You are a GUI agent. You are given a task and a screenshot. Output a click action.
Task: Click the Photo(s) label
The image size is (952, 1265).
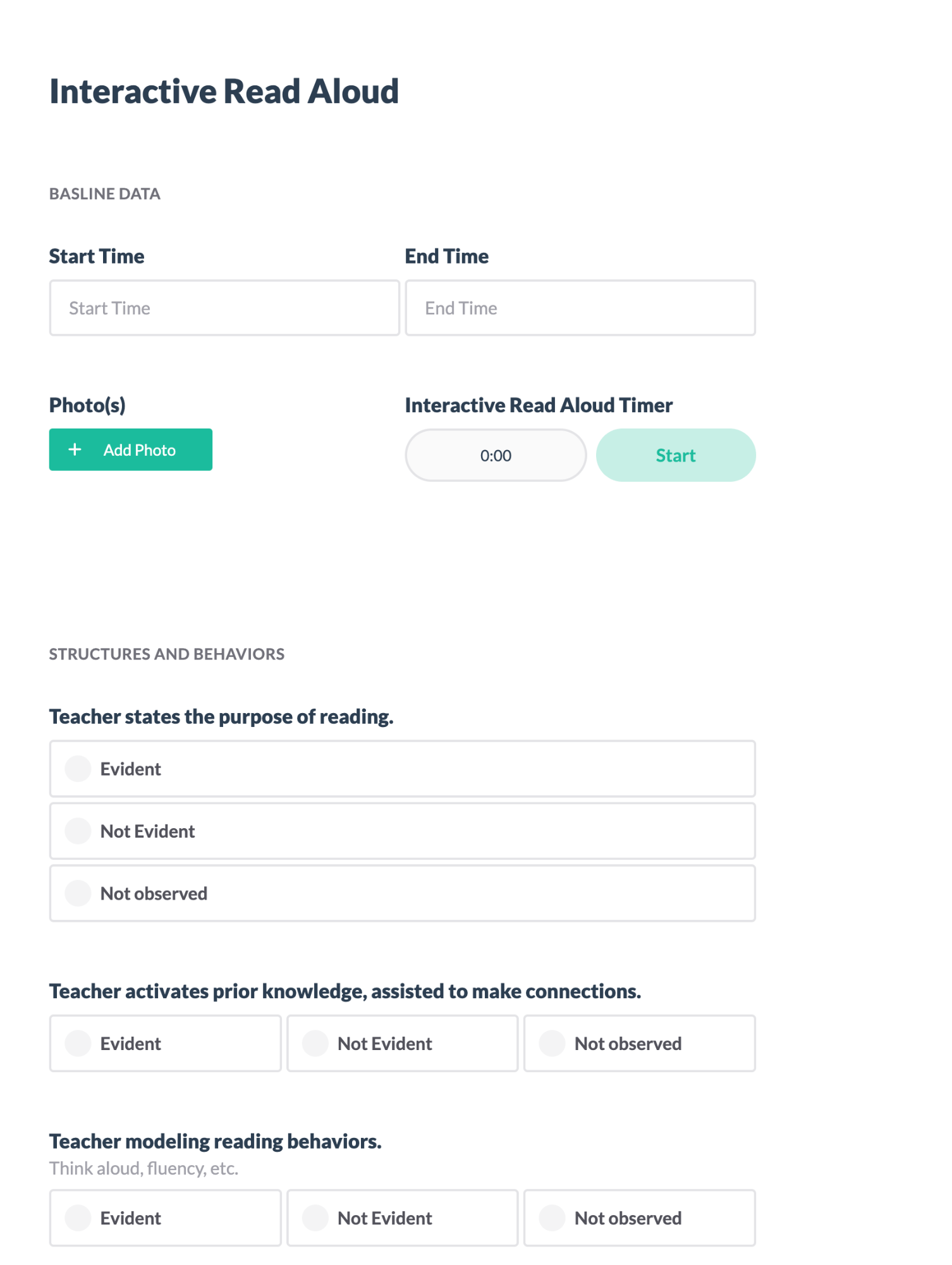coord(88,405)
